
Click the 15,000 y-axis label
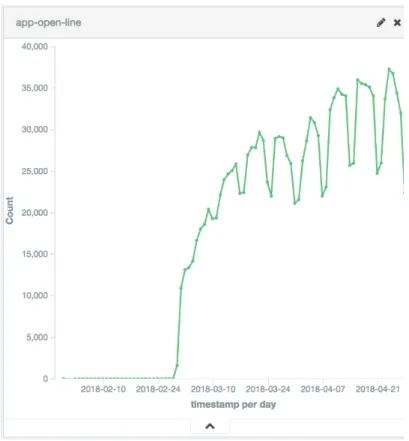point(35,254)
